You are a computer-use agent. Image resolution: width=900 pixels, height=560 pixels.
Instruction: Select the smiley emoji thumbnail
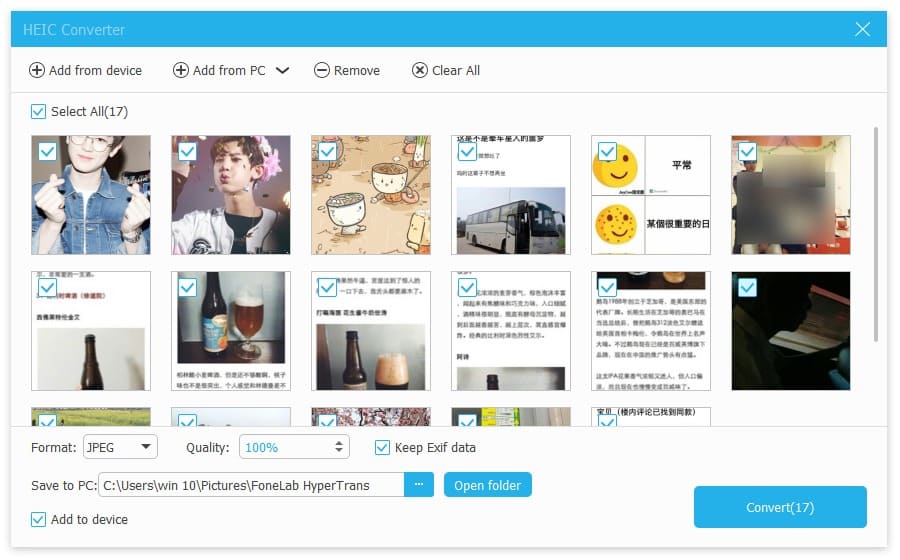(x=651, y=195)
